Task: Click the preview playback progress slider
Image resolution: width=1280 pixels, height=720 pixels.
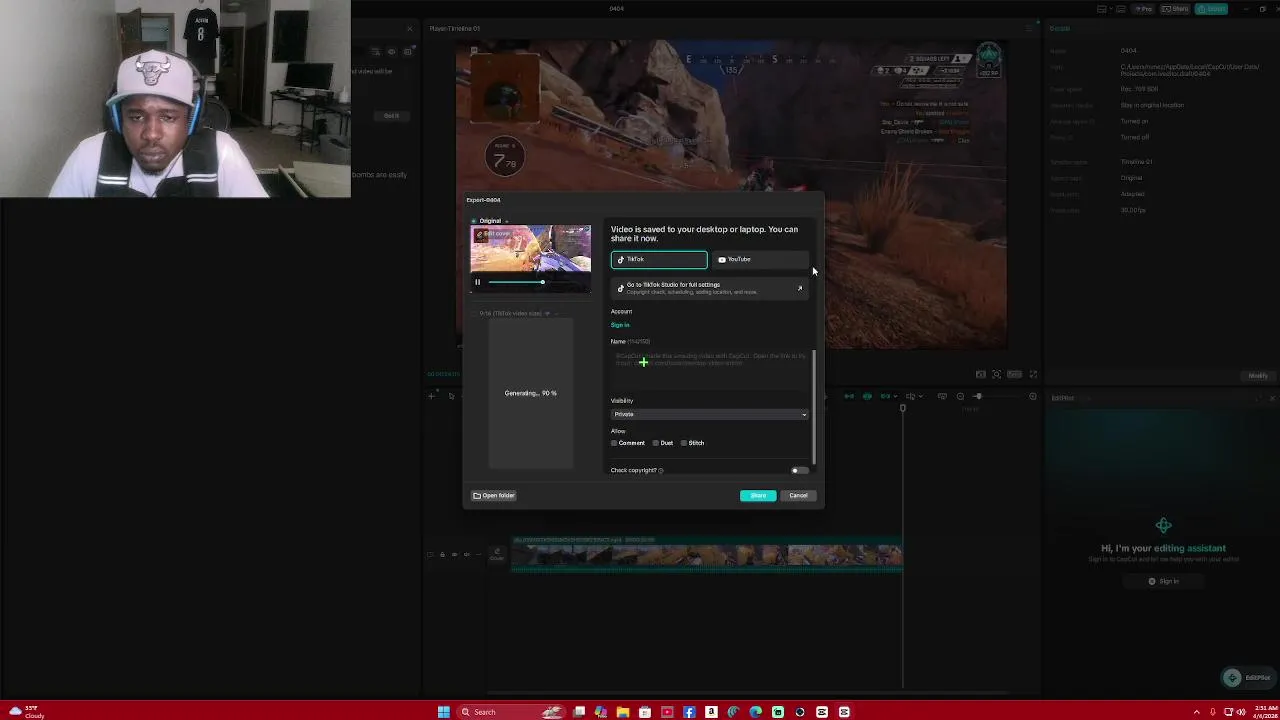Action: tap(537, 282)
